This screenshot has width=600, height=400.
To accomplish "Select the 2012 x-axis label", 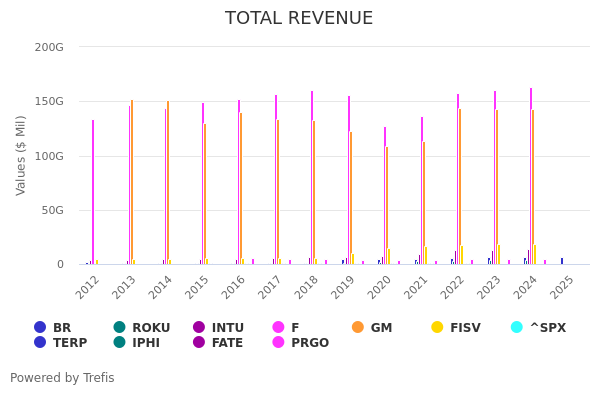I will [88, 287].
